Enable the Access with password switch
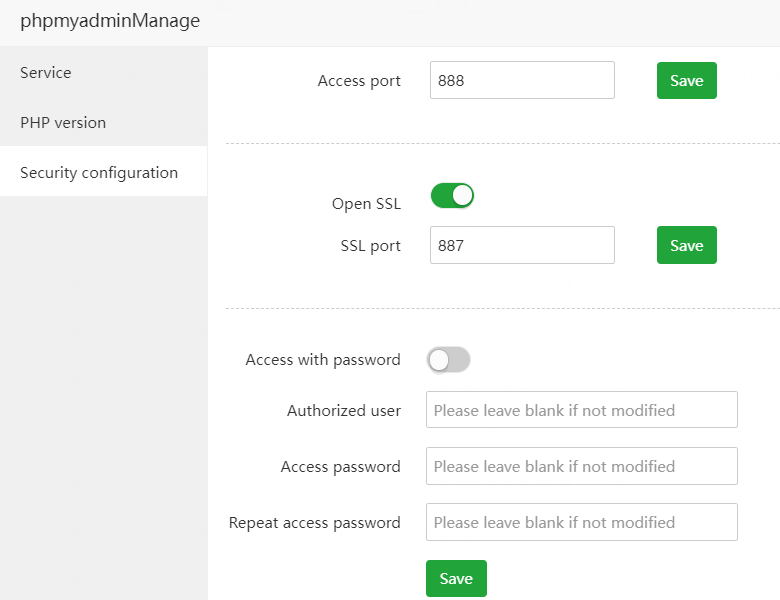Image resolution: width=780 pixels, height=600 pixels. [449, 360]
